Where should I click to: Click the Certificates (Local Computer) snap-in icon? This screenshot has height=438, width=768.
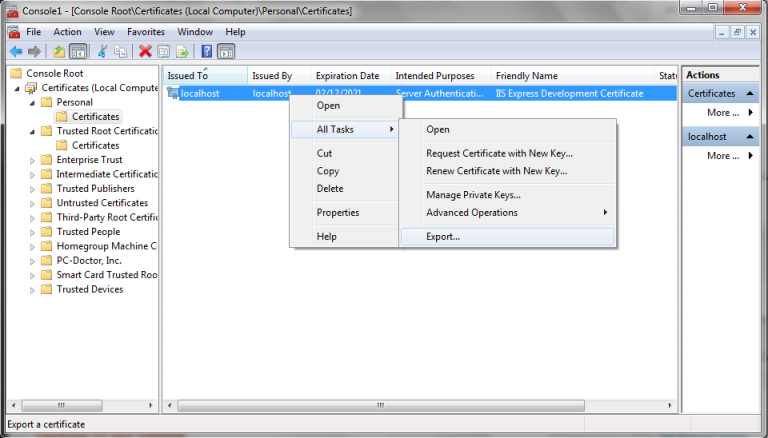click(31, 88)
